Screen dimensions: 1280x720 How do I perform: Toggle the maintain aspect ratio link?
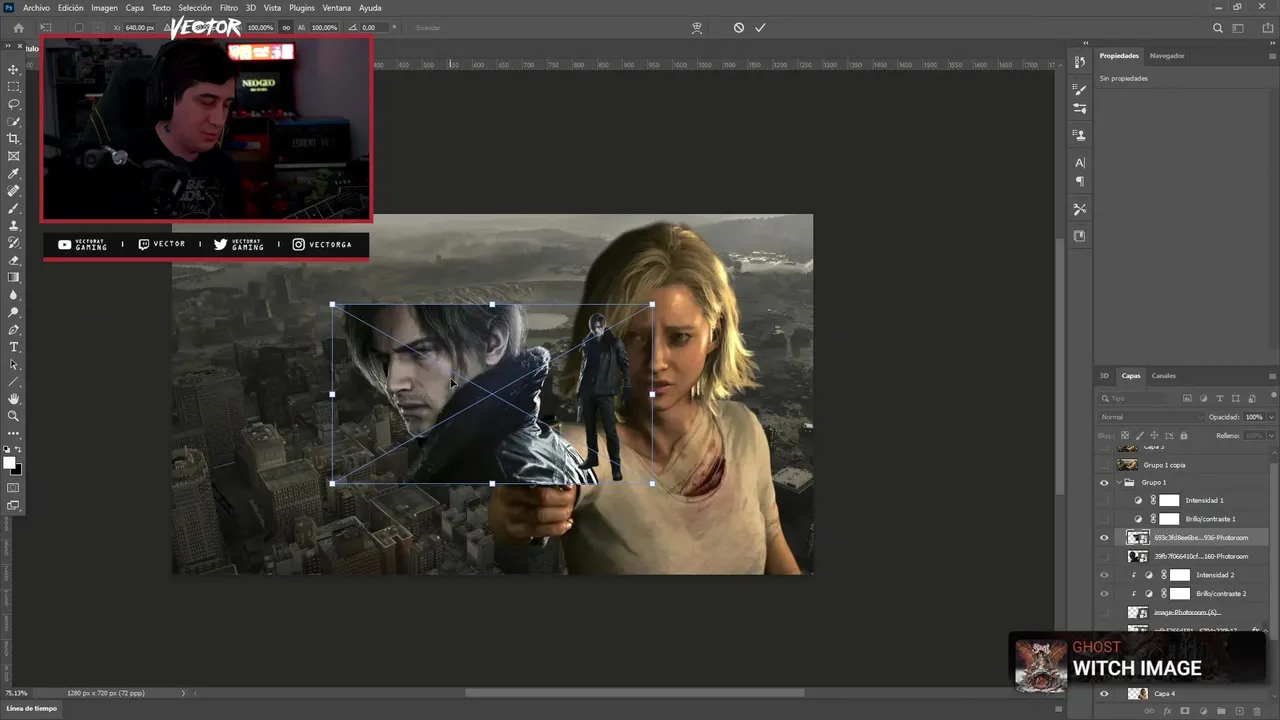pos(287,28)
